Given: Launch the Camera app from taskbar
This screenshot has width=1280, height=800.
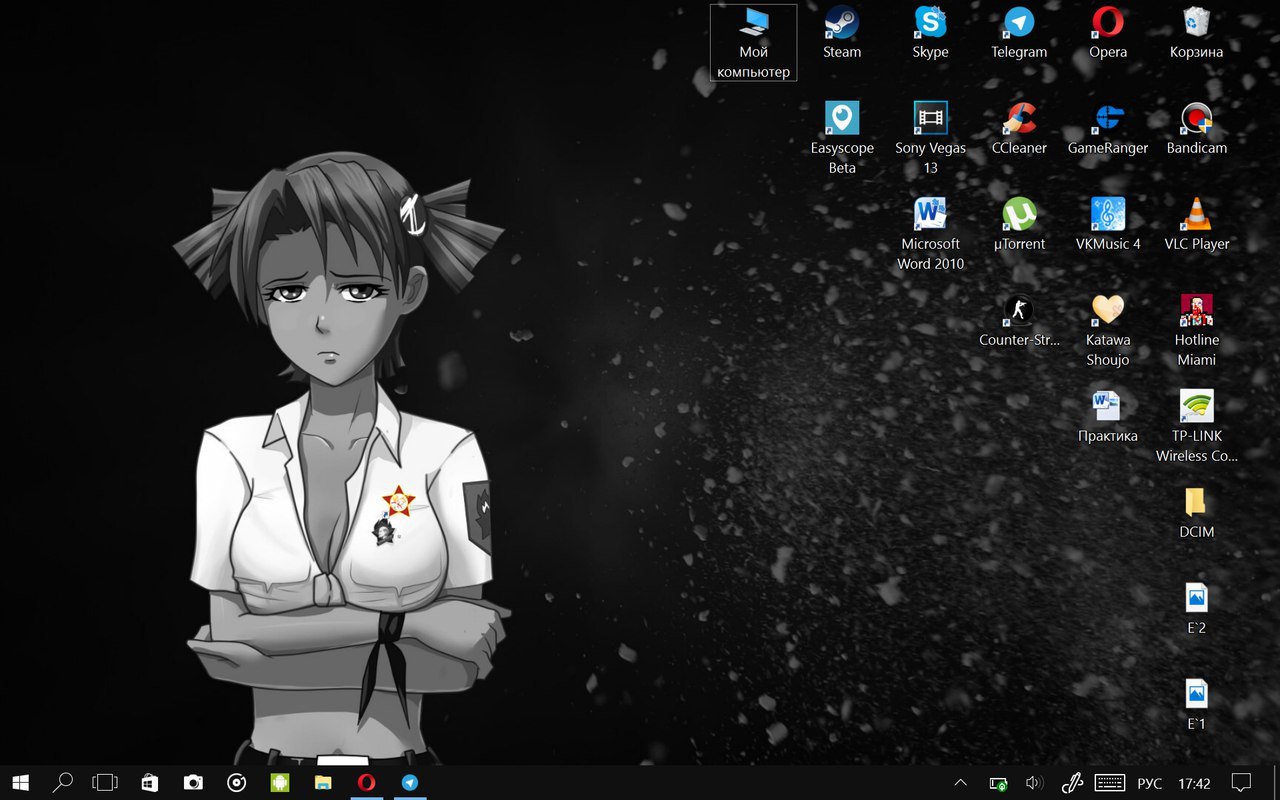Looking at the screenshot, I should (193, 782).
